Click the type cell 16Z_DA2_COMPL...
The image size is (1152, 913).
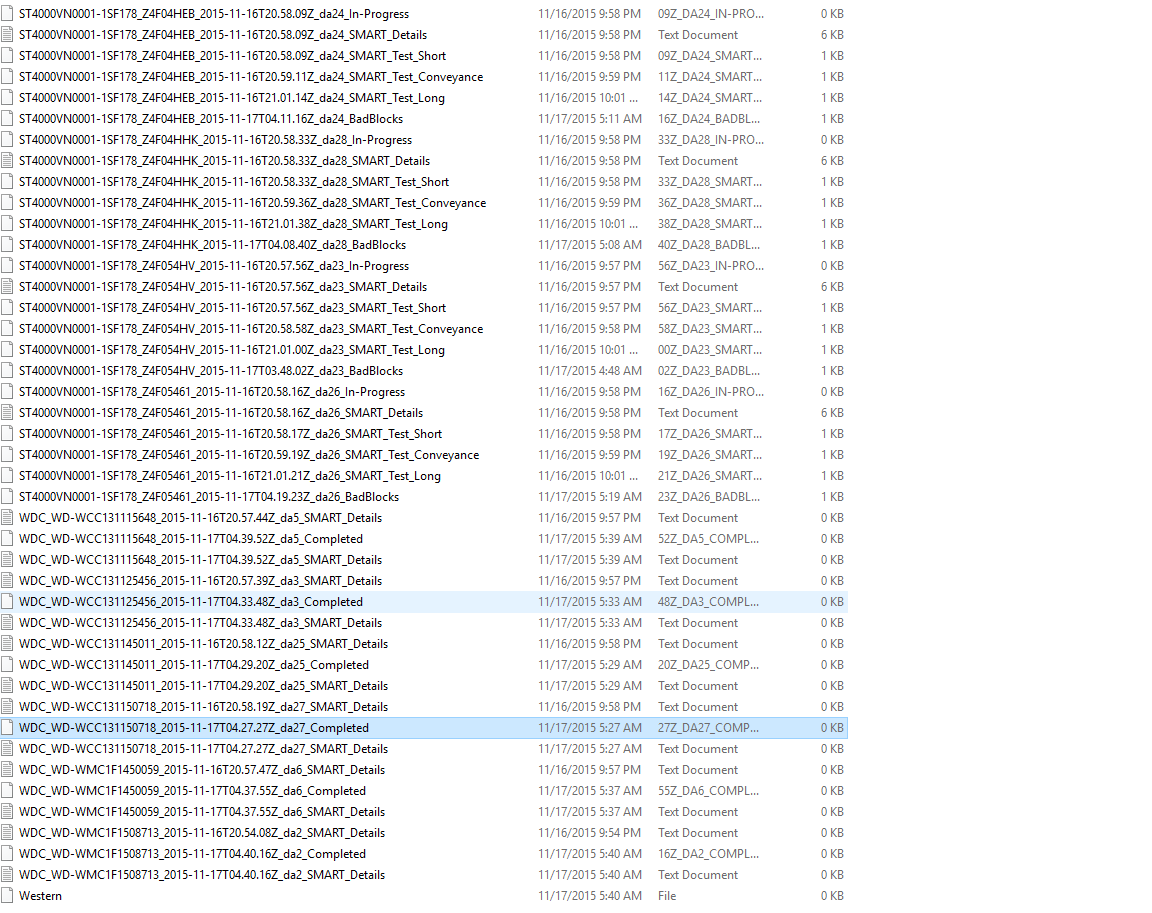point(708,854)
